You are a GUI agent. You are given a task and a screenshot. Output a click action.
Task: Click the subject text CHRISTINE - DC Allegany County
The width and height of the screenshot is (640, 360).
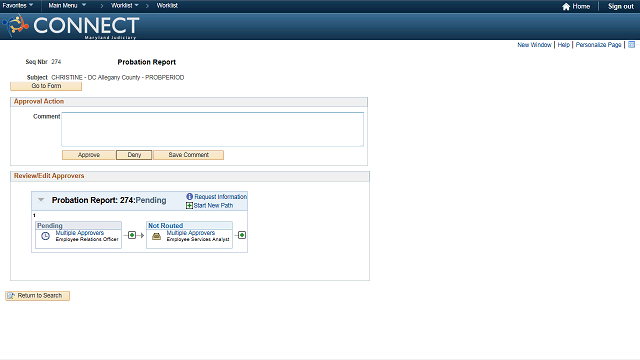click(x=118, y=77)
